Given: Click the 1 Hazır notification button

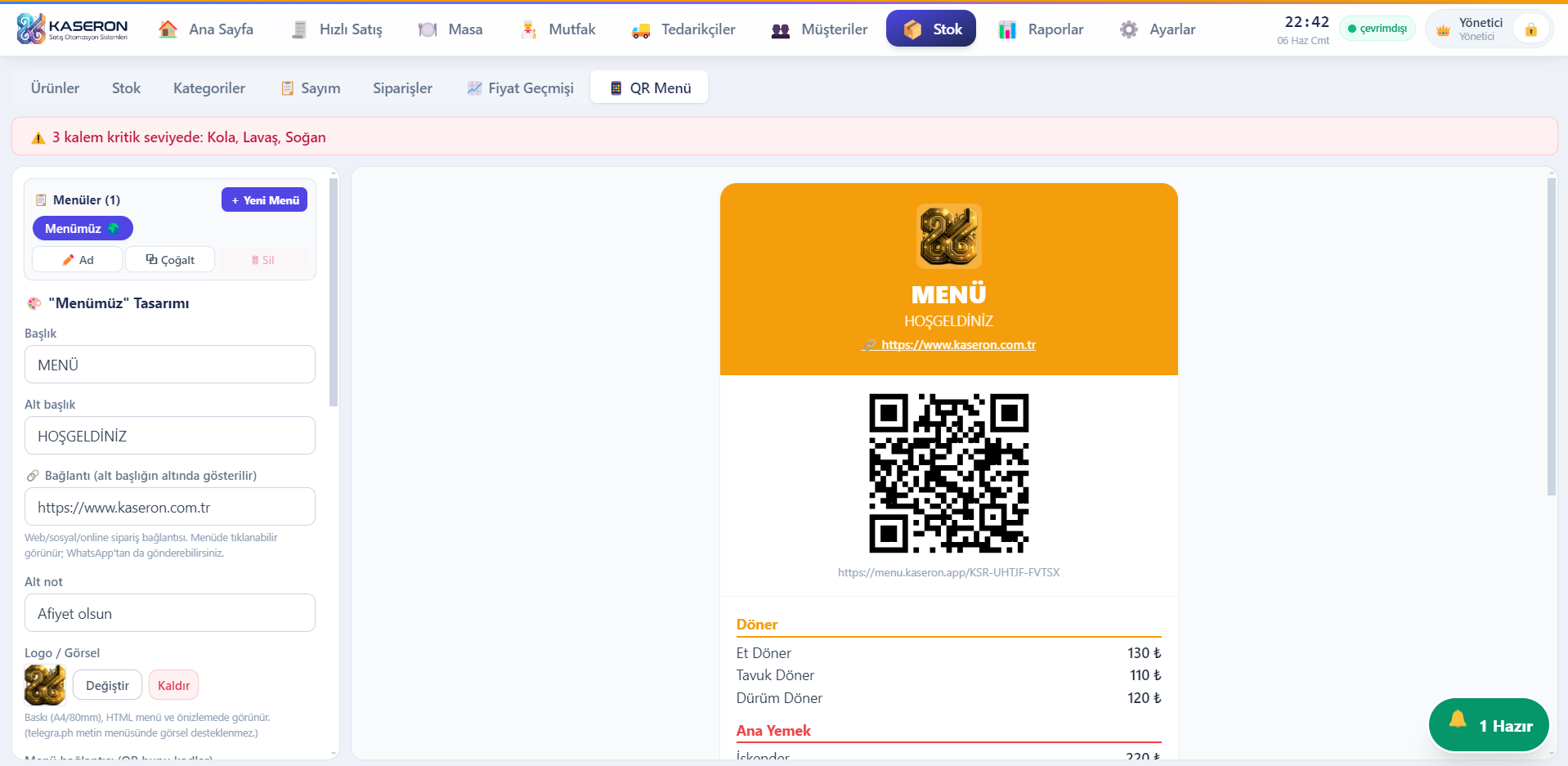Looking at the screenshot, I should (1489, 725).
